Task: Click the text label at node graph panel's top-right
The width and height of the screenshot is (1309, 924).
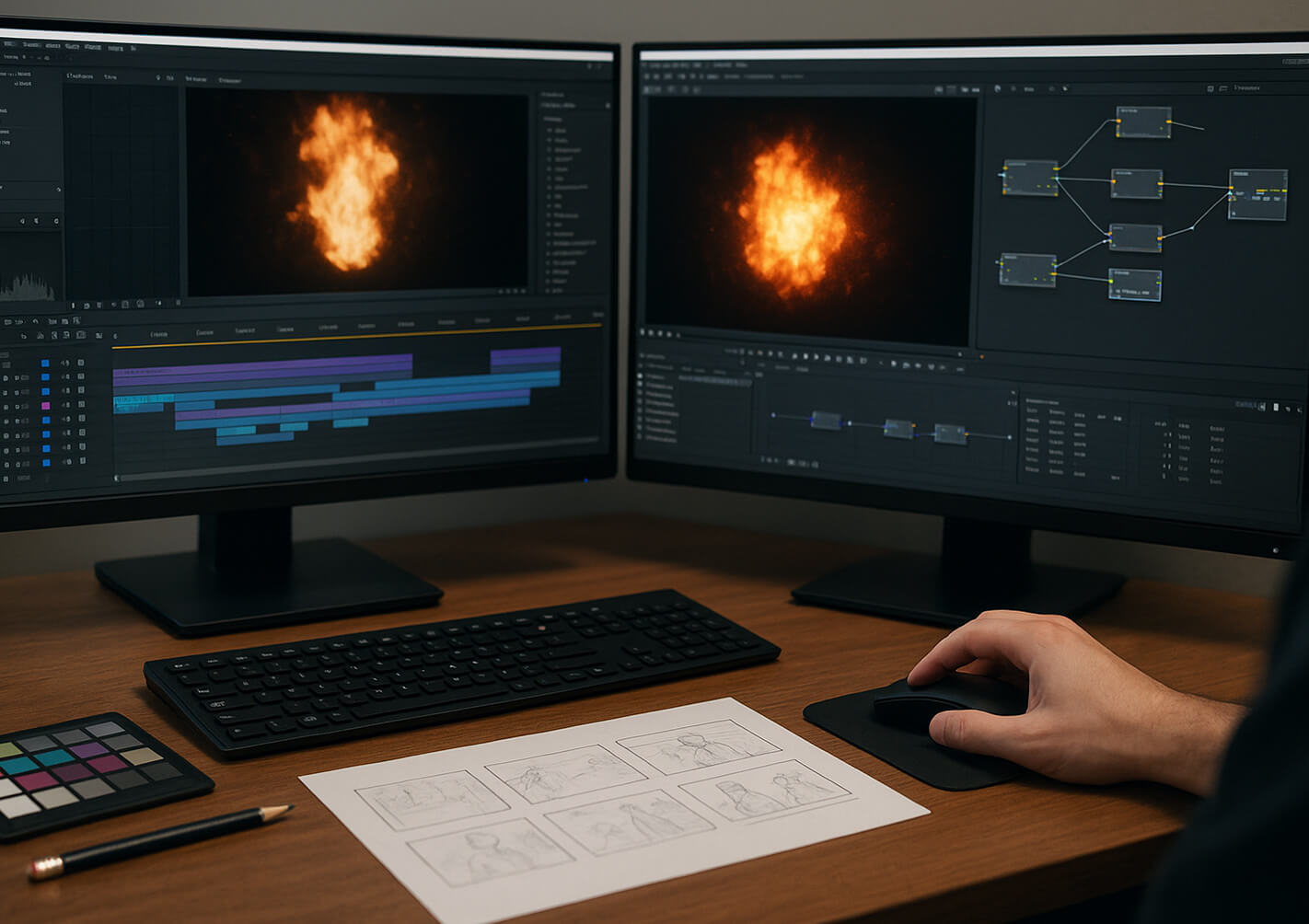Action: 1246,88
